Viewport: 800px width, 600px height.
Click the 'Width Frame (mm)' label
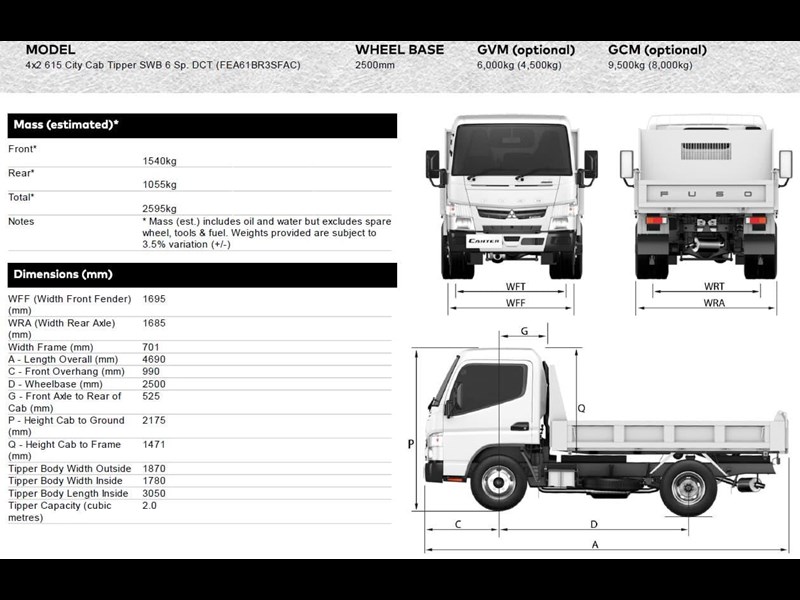pos(51,347)
